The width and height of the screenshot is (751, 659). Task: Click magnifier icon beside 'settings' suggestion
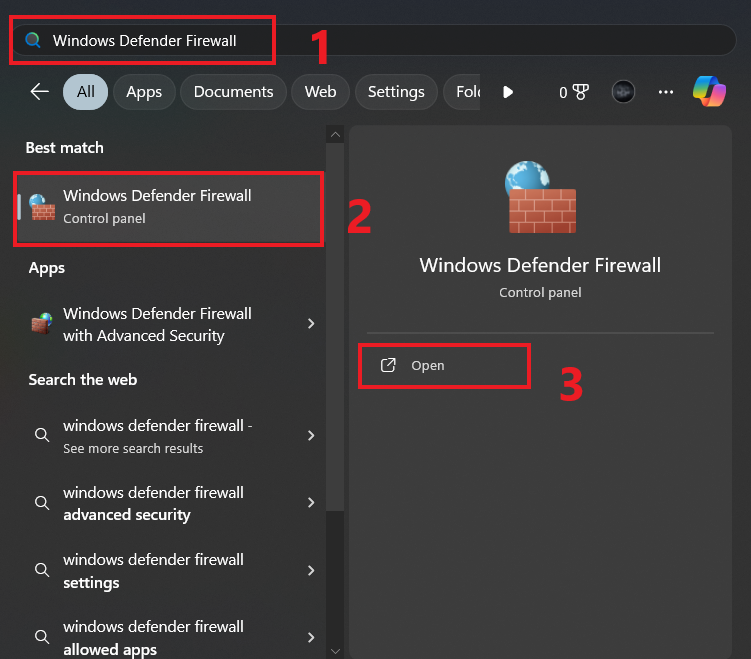tap(42, 570)
